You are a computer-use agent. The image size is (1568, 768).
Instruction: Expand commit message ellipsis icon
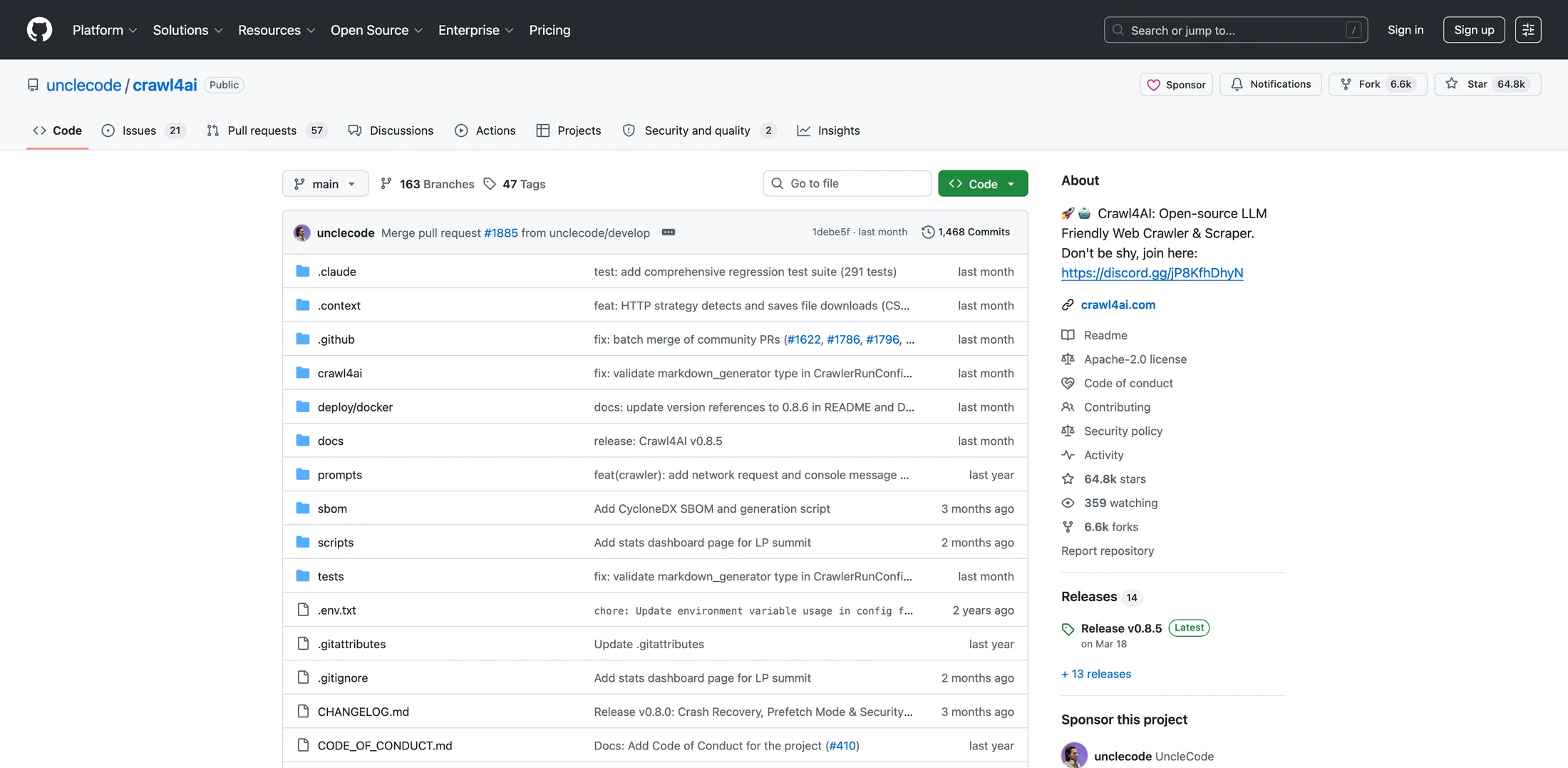[x=668, y=232]
